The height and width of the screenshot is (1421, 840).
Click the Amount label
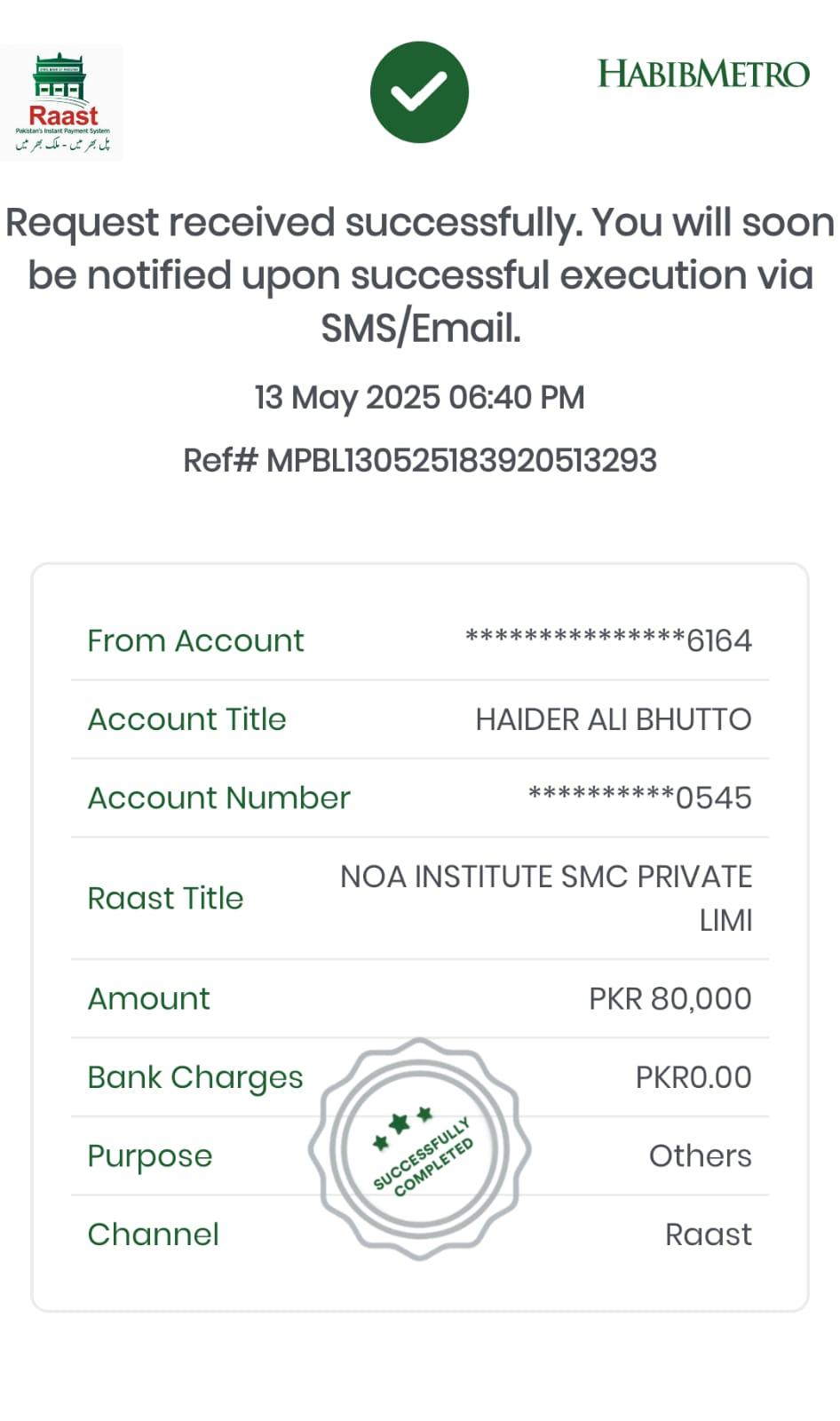coord(148,998)
